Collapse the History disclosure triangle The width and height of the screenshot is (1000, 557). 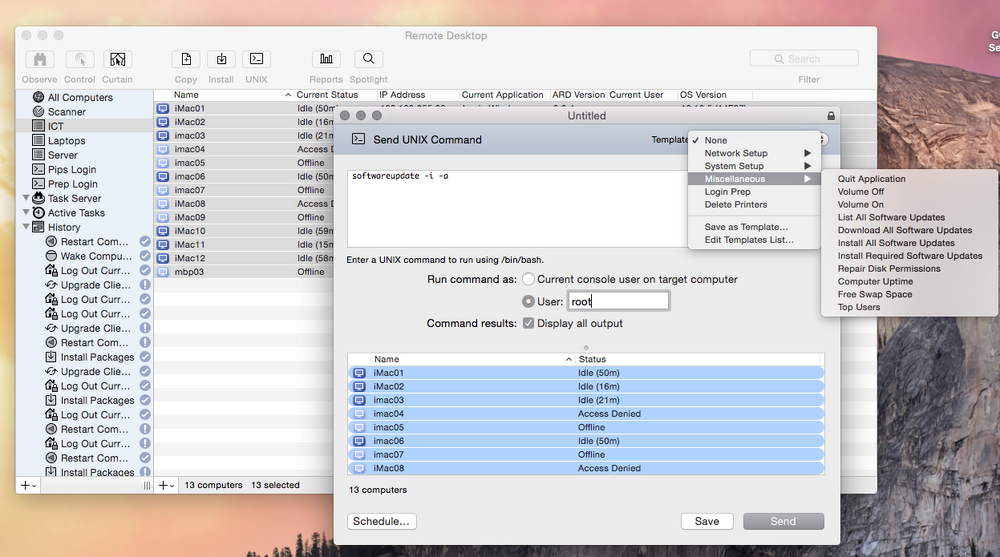click(x=26, y=227)
